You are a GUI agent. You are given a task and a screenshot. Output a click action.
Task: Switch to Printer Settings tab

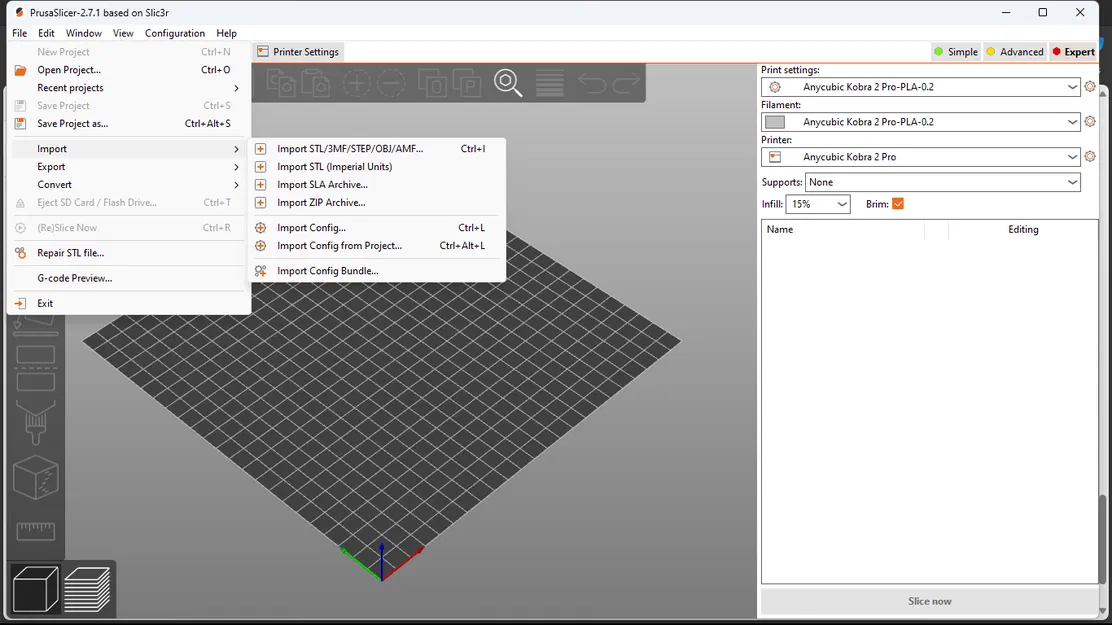pyautogui.click(x=299, y=52)
